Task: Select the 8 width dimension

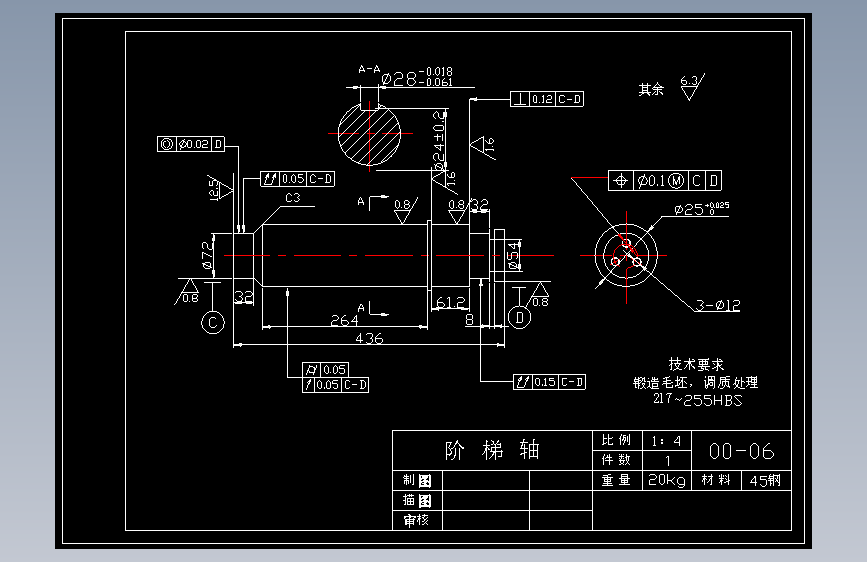Action: (469, 319)
